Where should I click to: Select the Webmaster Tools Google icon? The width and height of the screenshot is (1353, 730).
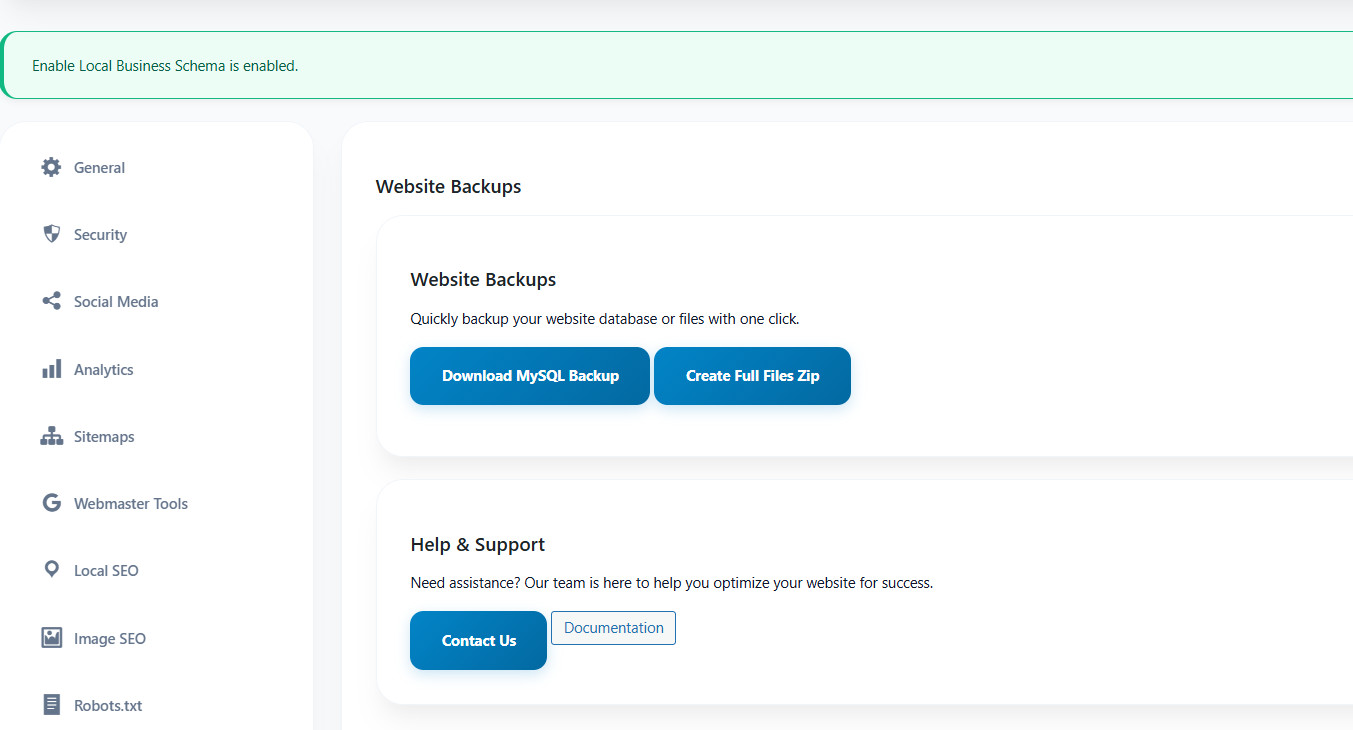[51, 503]
